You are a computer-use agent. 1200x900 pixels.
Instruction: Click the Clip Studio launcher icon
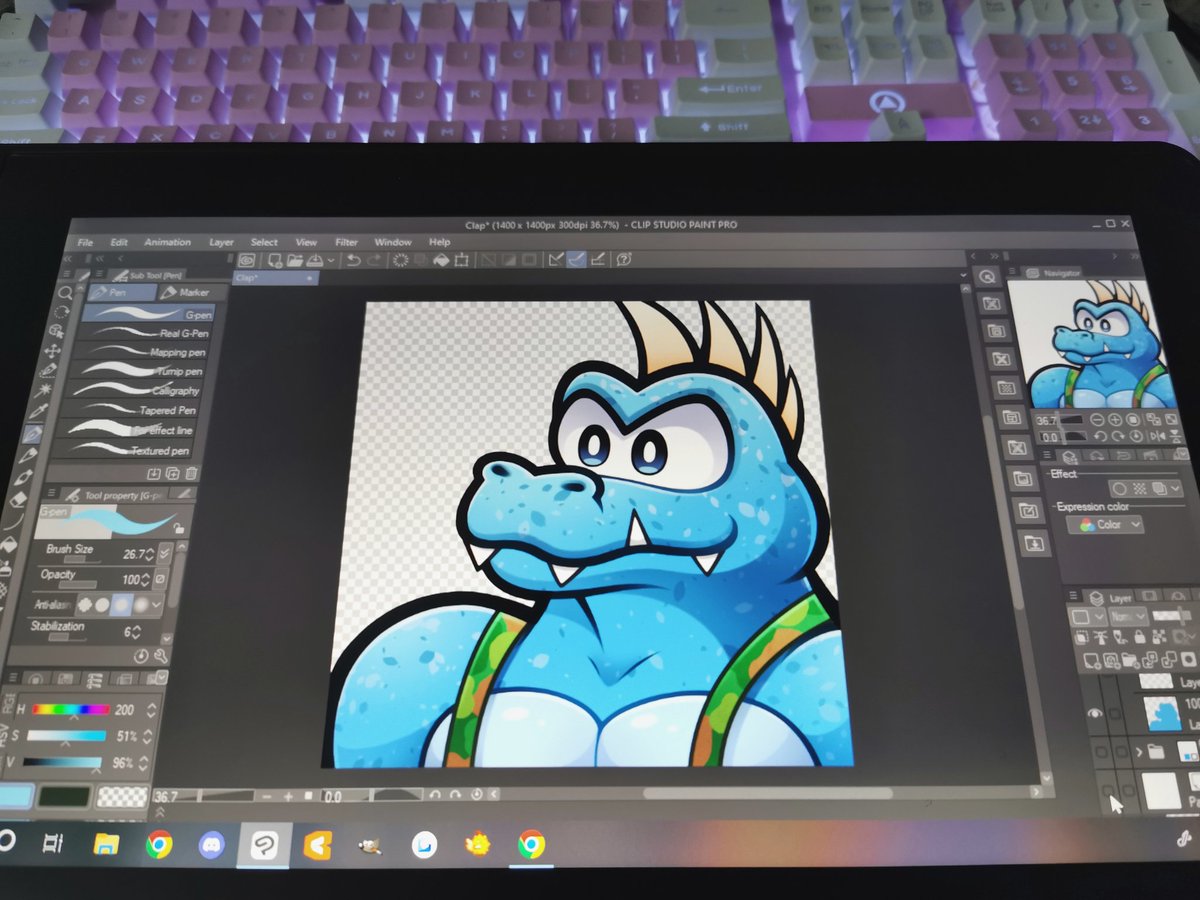click(x=246, y=259)
